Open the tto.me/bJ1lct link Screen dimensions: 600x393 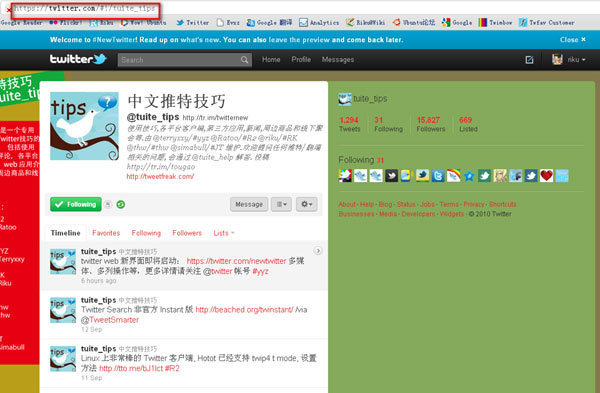(131, 368)
